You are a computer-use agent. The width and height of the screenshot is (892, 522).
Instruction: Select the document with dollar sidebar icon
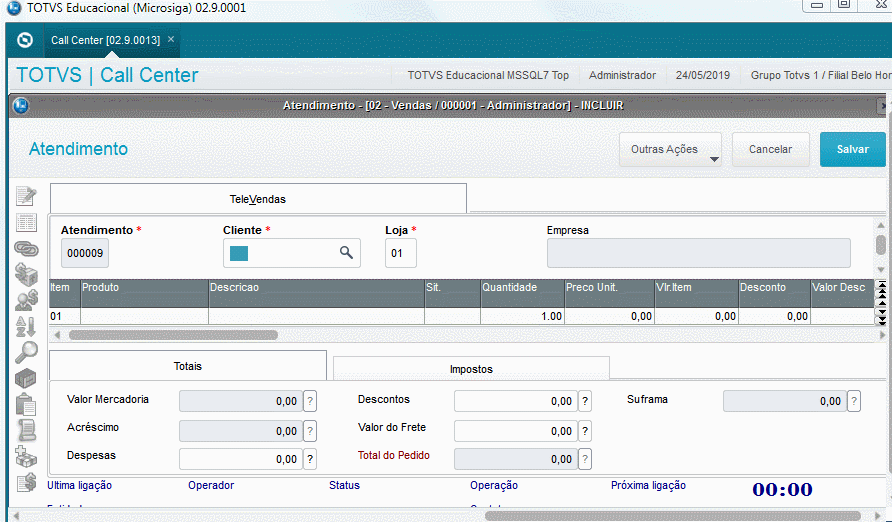(26, 482)
